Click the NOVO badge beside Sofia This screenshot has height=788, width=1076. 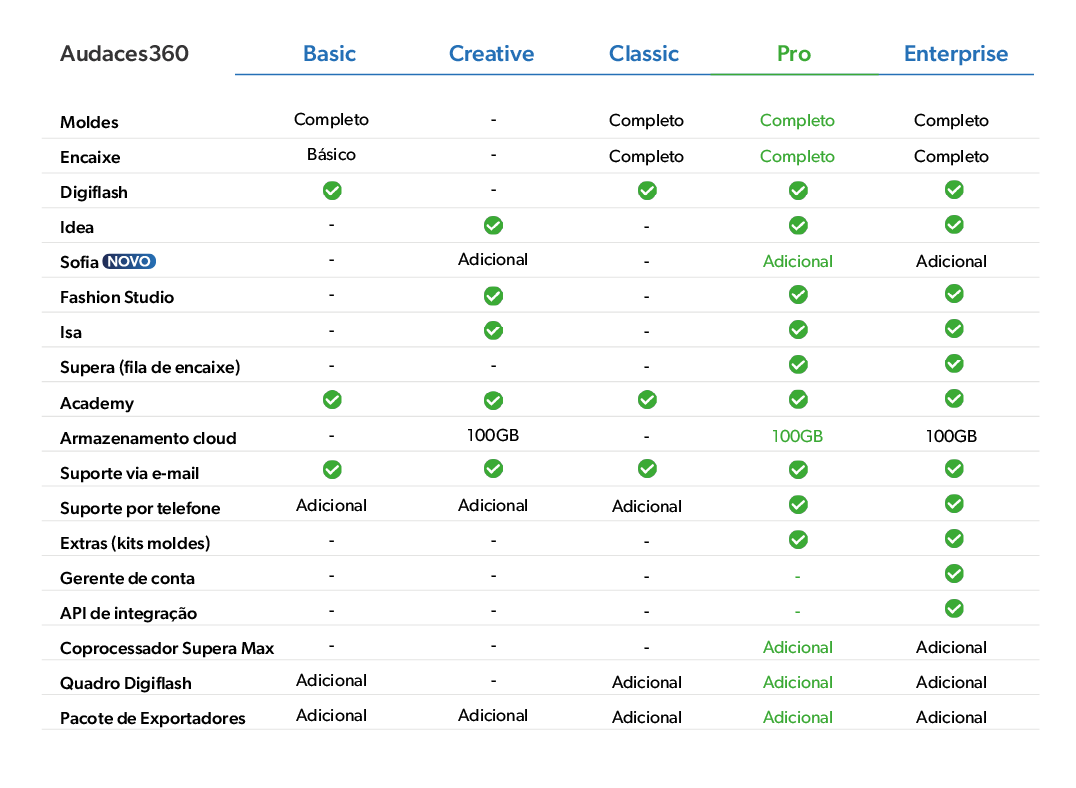pyautogui.click(x=129, y=262)
